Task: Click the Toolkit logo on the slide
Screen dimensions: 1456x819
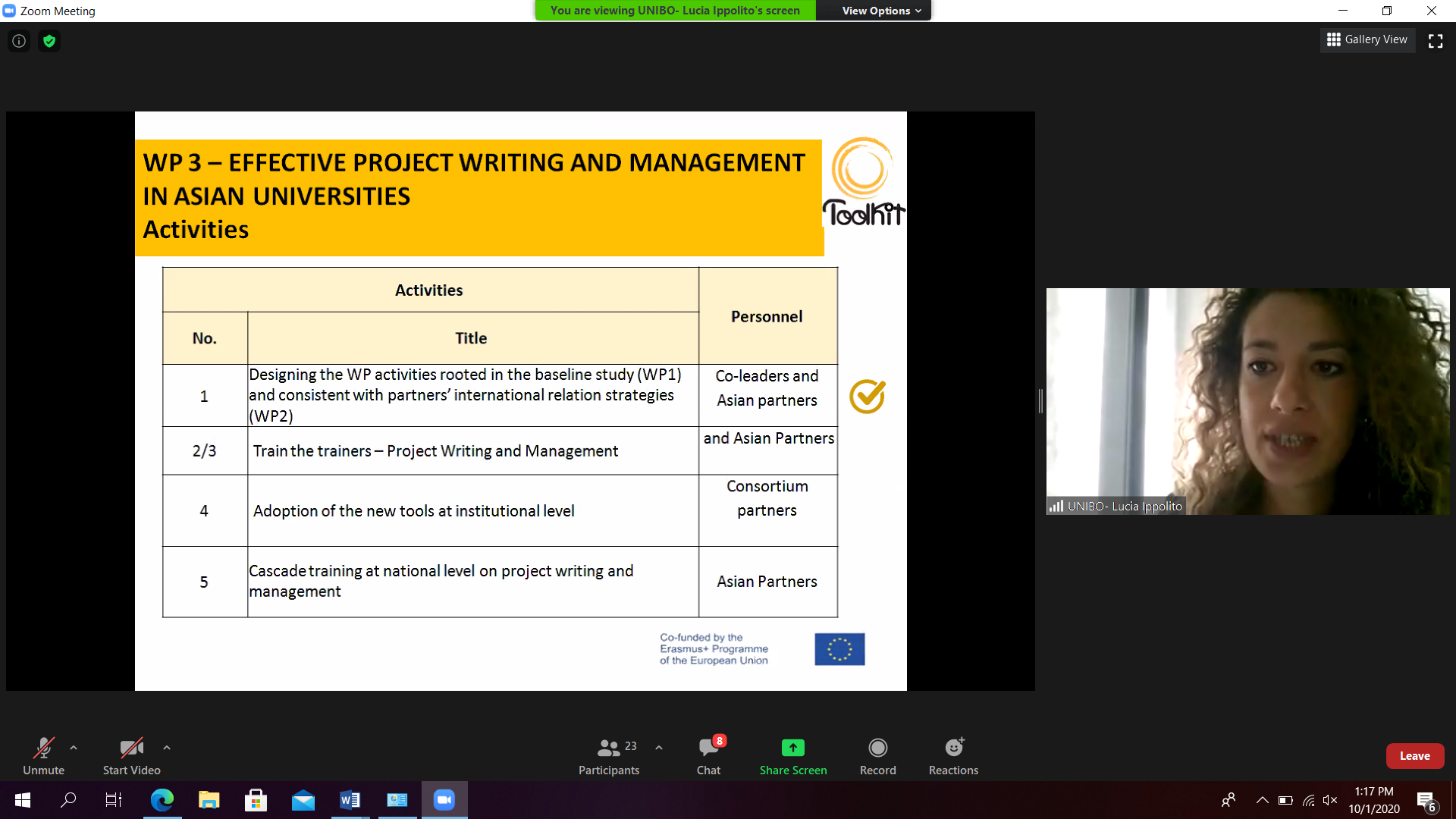Action: [x=864, y=182]
